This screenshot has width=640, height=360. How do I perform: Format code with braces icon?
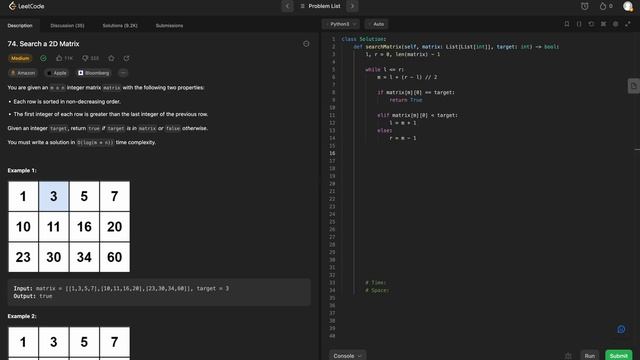tap(579, 24)
